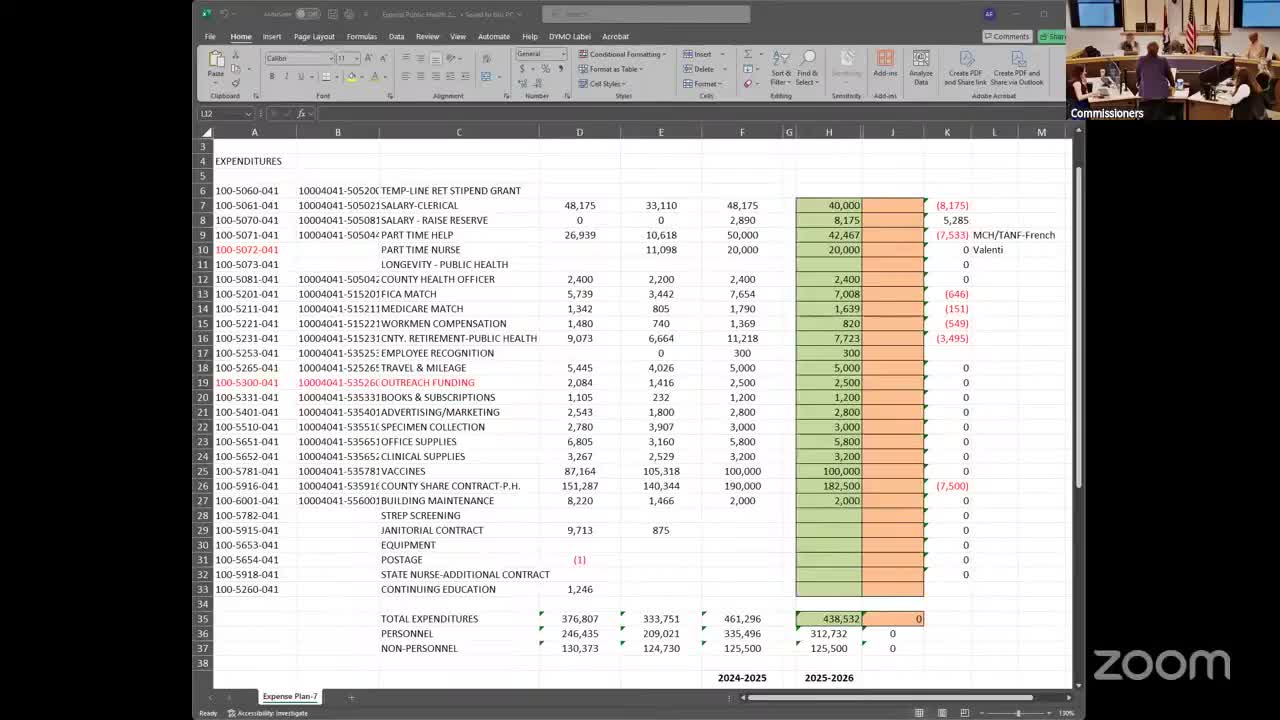Click the vertical scrollbar

coord(1077,327)
